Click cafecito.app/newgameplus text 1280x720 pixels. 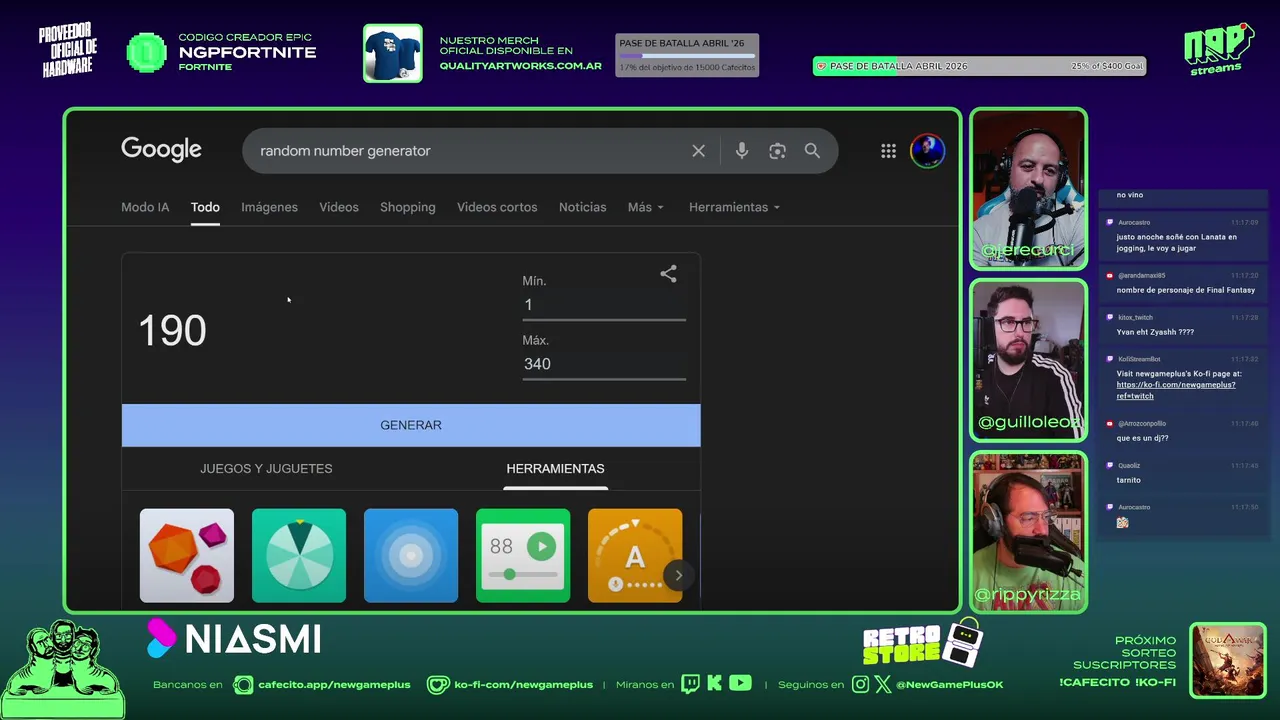click(334, 685)
